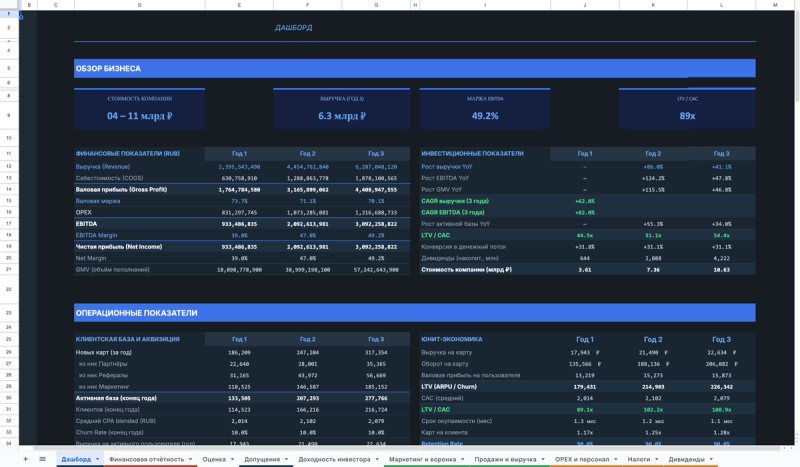Switch to the Дивиденды sheet tab
This screenshot has height=467, width=800.
pyautogui.click(x=687, y=459)
